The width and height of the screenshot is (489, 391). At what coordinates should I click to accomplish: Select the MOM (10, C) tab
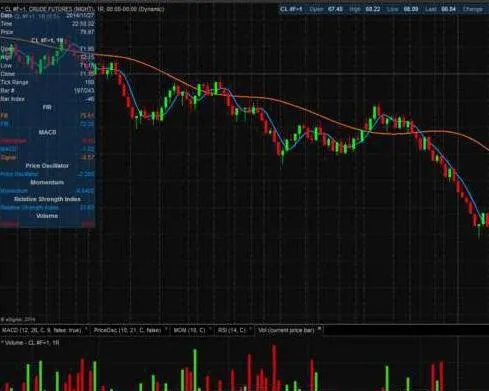(x=189, y=330)
